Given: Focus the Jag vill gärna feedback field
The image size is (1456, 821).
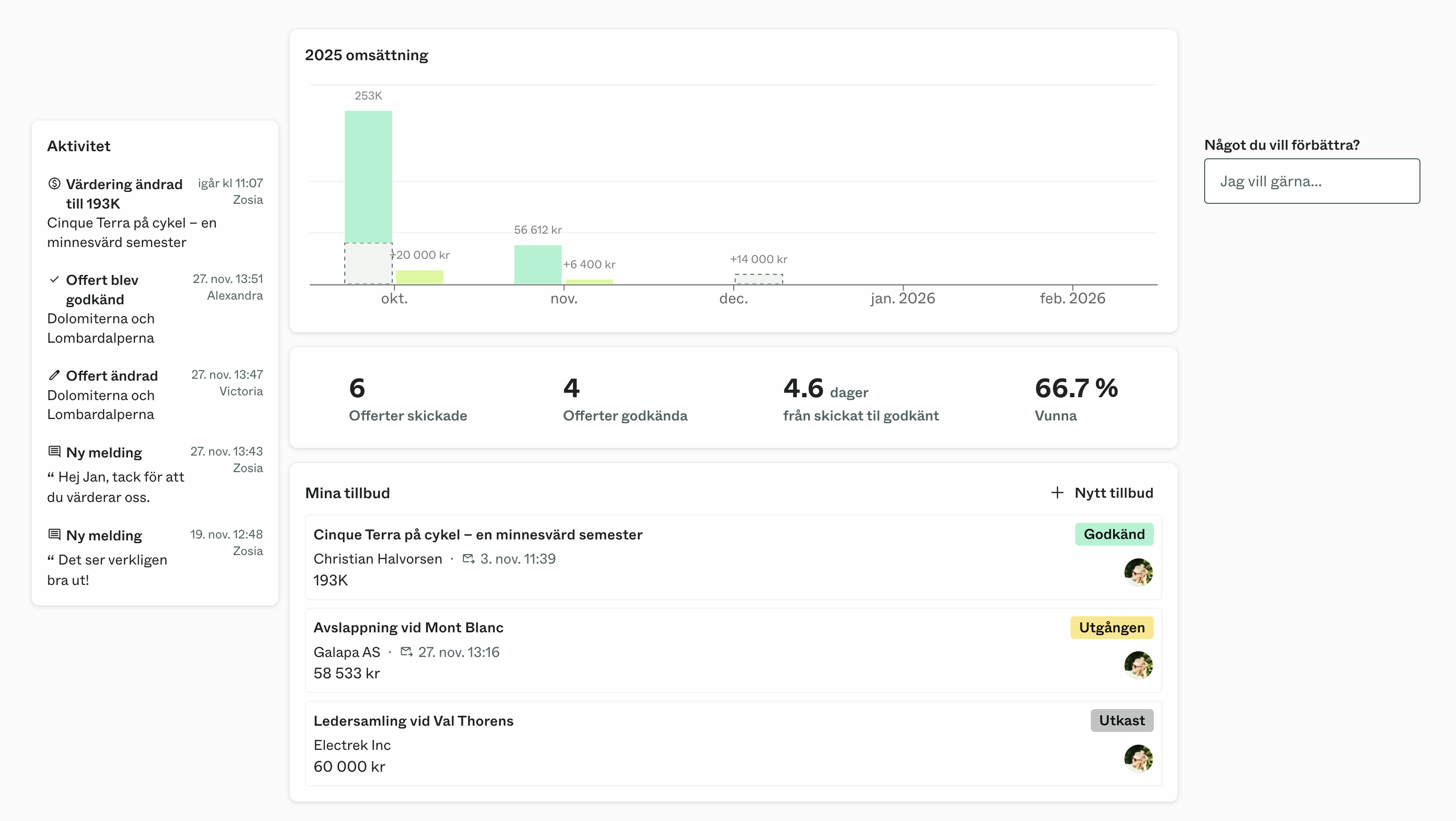Looking at the screenshot, I should [x=1311, y=182].
